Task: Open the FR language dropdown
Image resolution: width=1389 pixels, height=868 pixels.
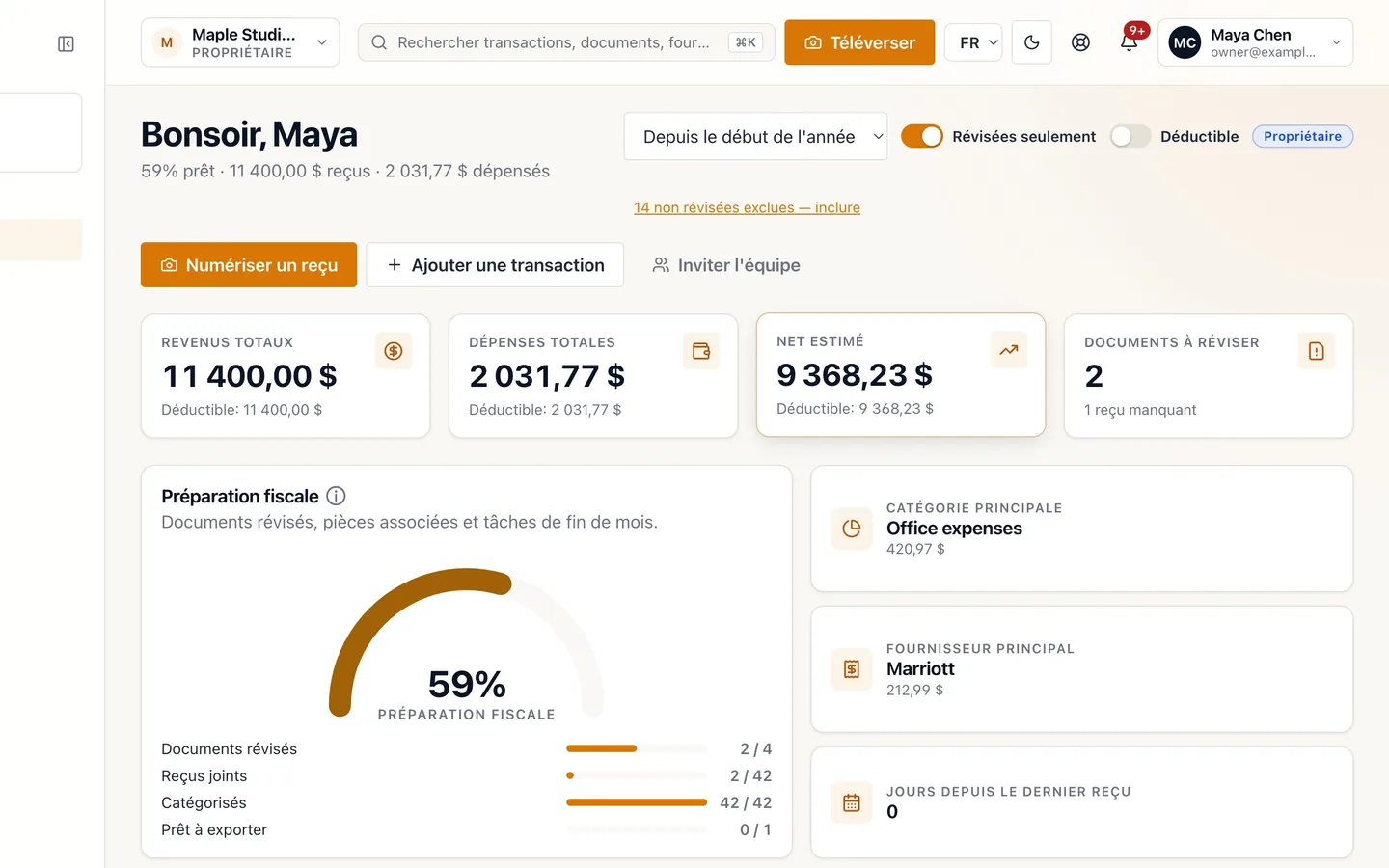Action: coord(975,42)
